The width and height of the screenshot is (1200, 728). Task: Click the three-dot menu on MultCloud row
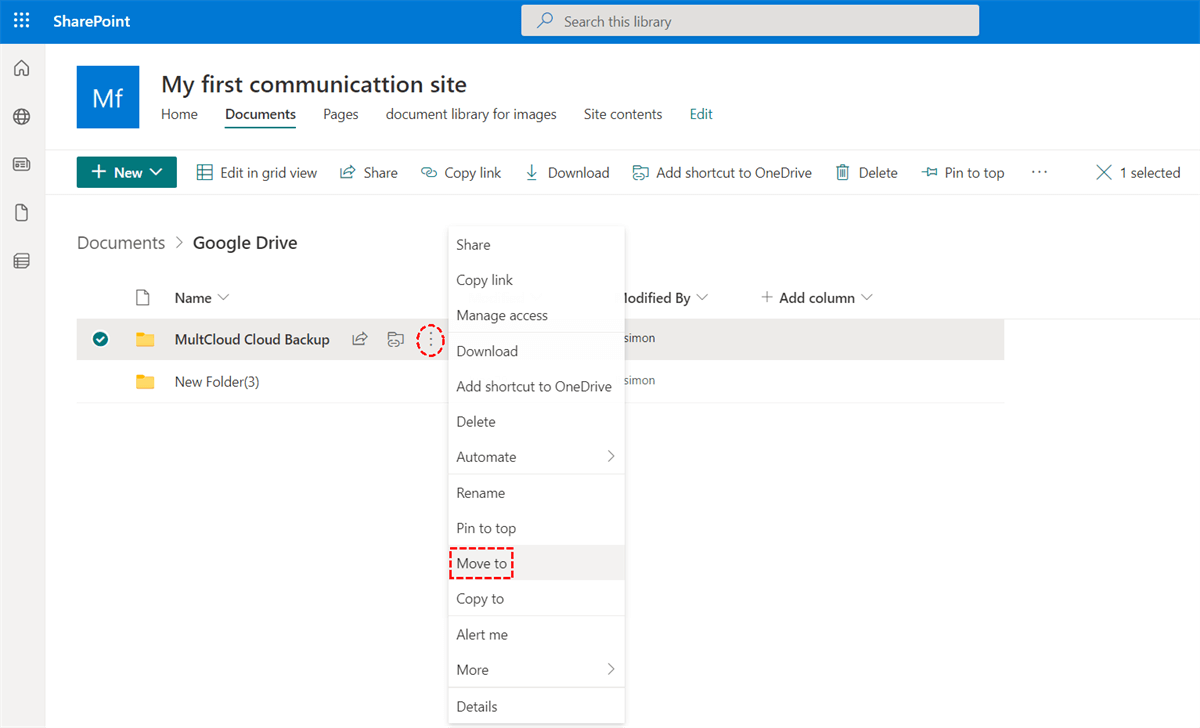click(430, 340)
